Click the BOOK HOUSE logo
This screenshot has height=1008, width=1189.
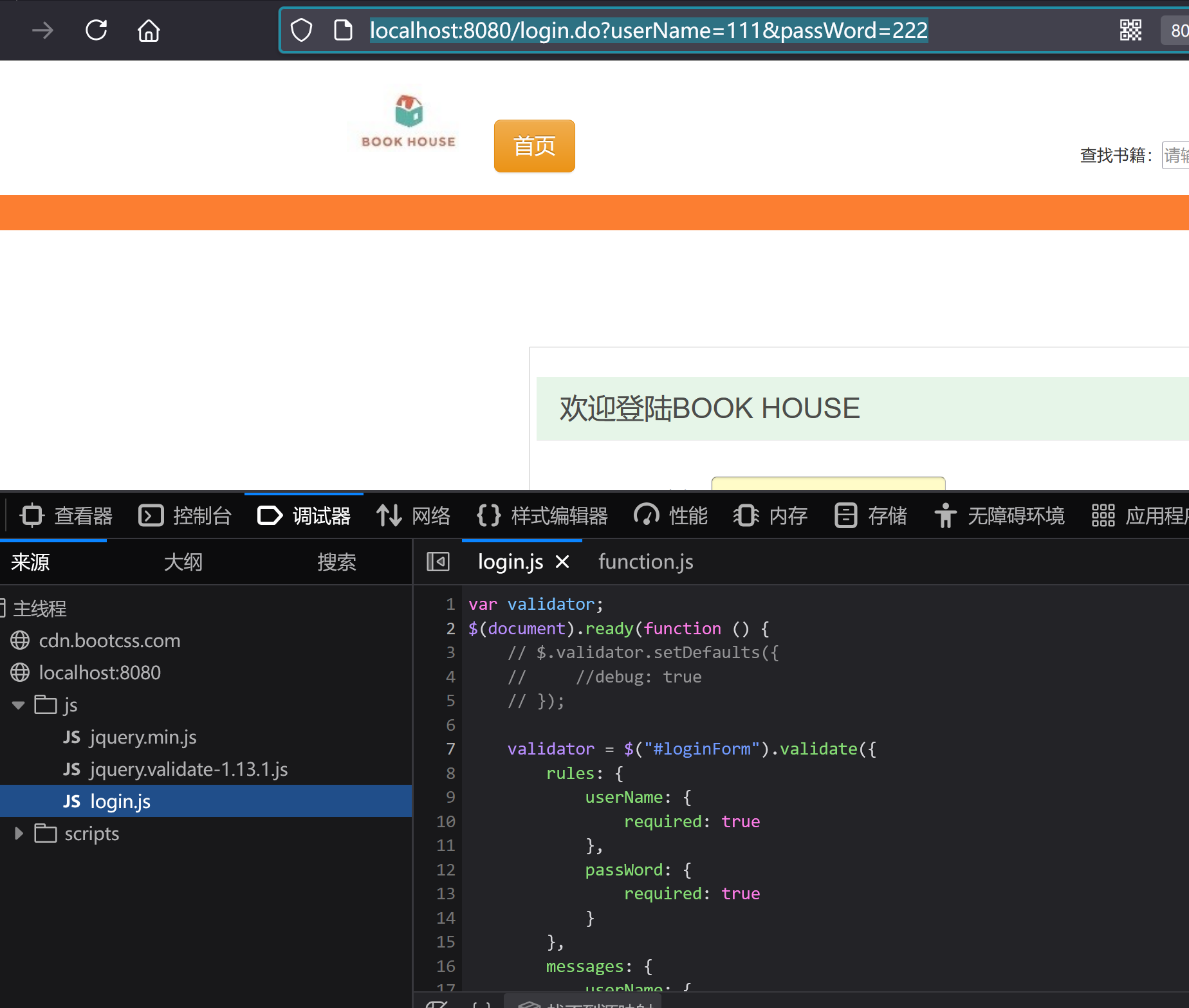pyautogui.click(x=409, y=121)
